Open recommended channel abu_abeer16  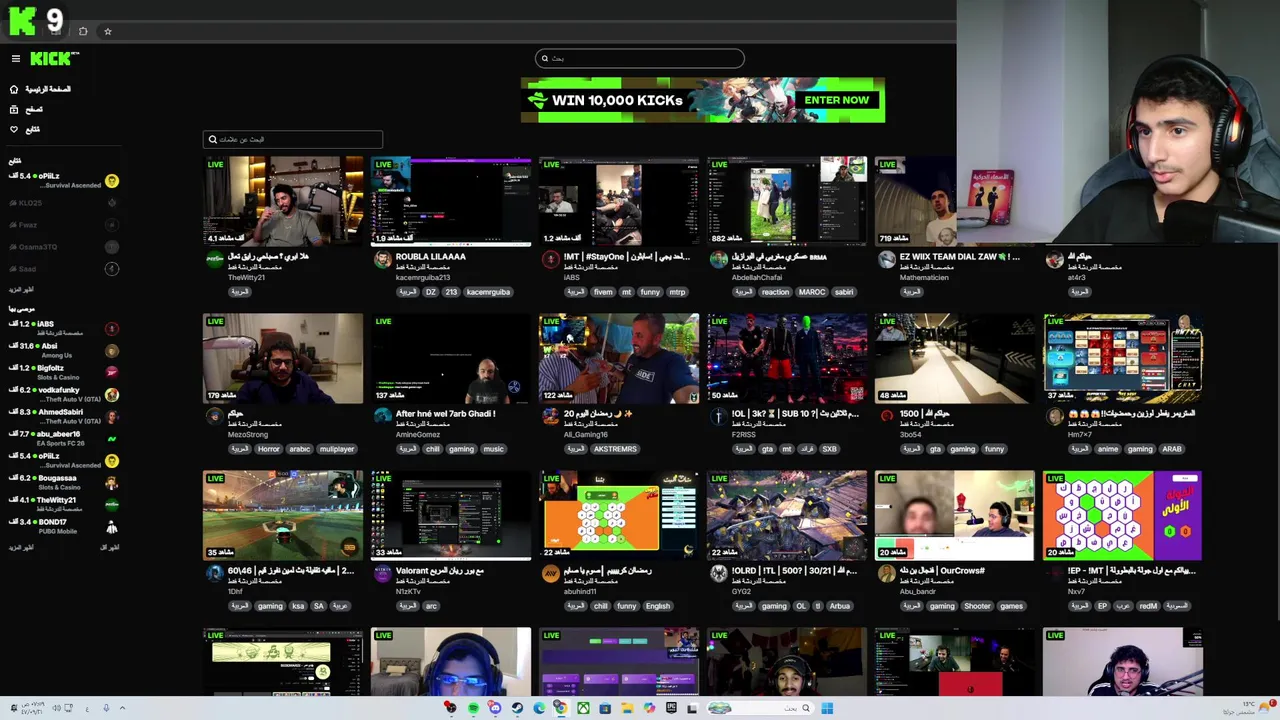[62, 438]
